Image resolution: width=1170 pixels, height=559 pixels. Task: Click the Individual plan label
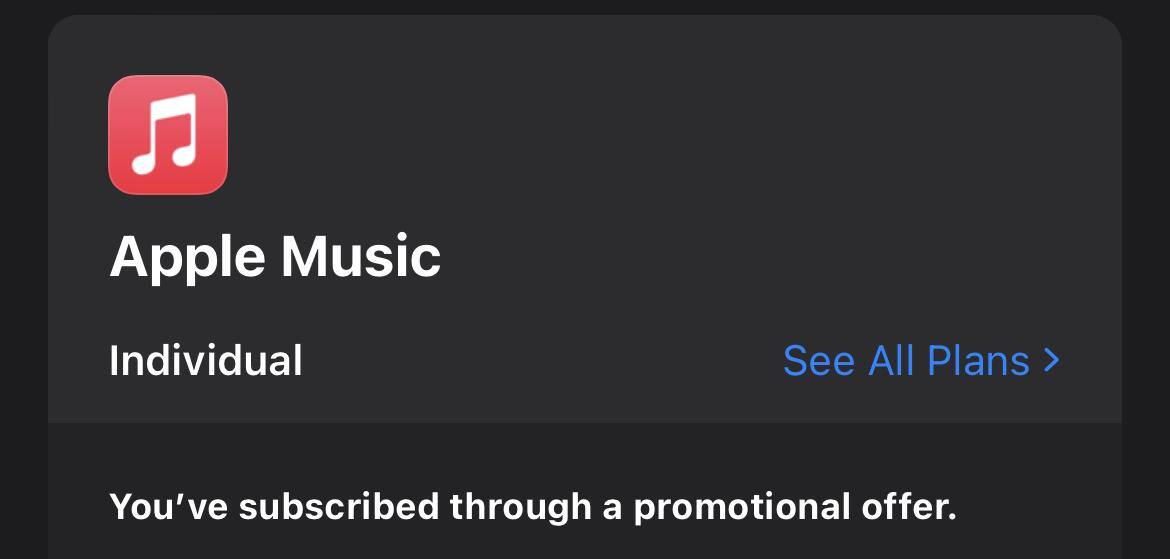coord(205,361)
